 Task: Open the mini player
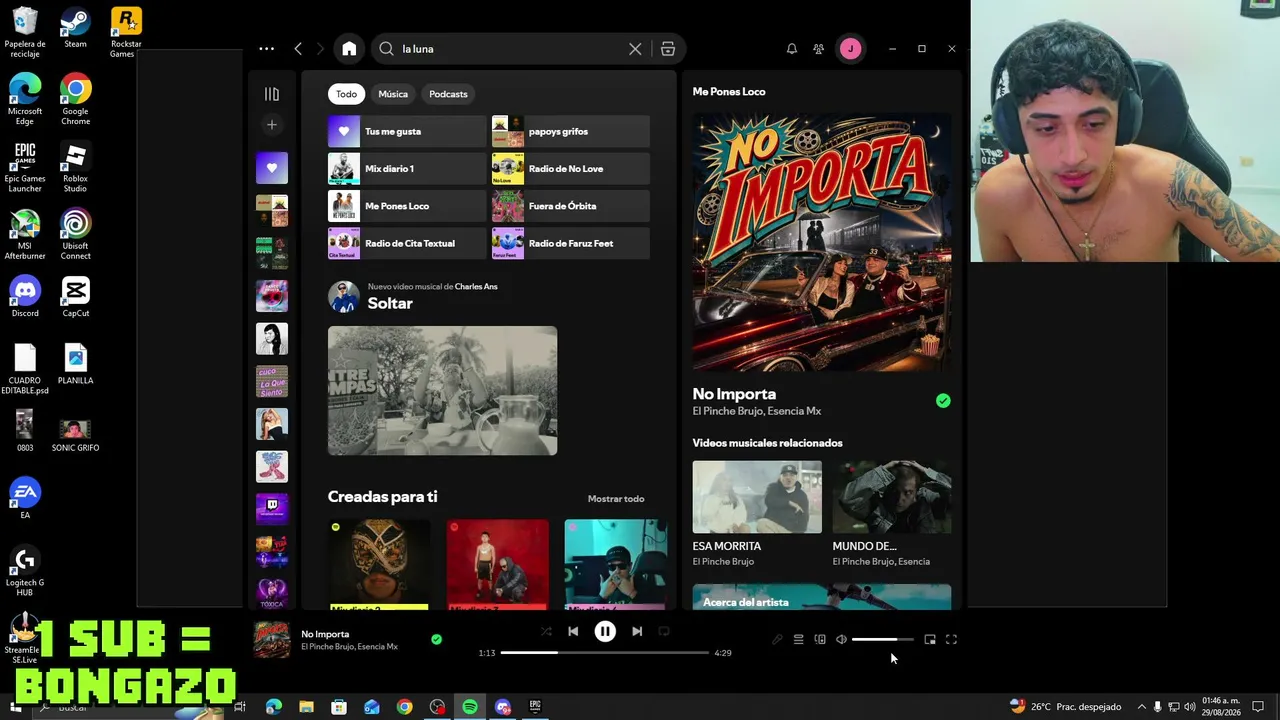(x=930, y=639)
